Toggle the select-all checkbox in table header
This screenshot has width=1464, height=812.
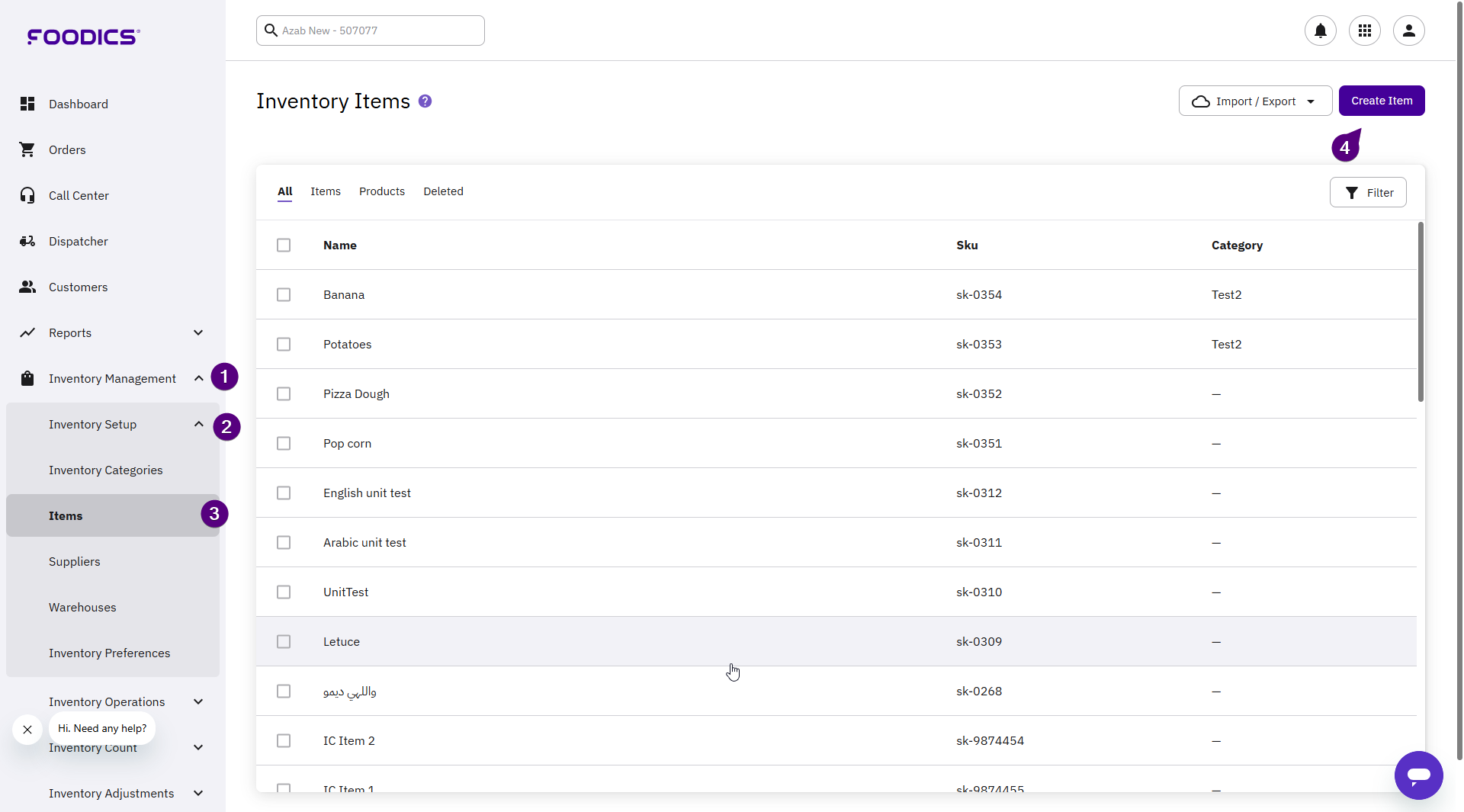point(284,246)
